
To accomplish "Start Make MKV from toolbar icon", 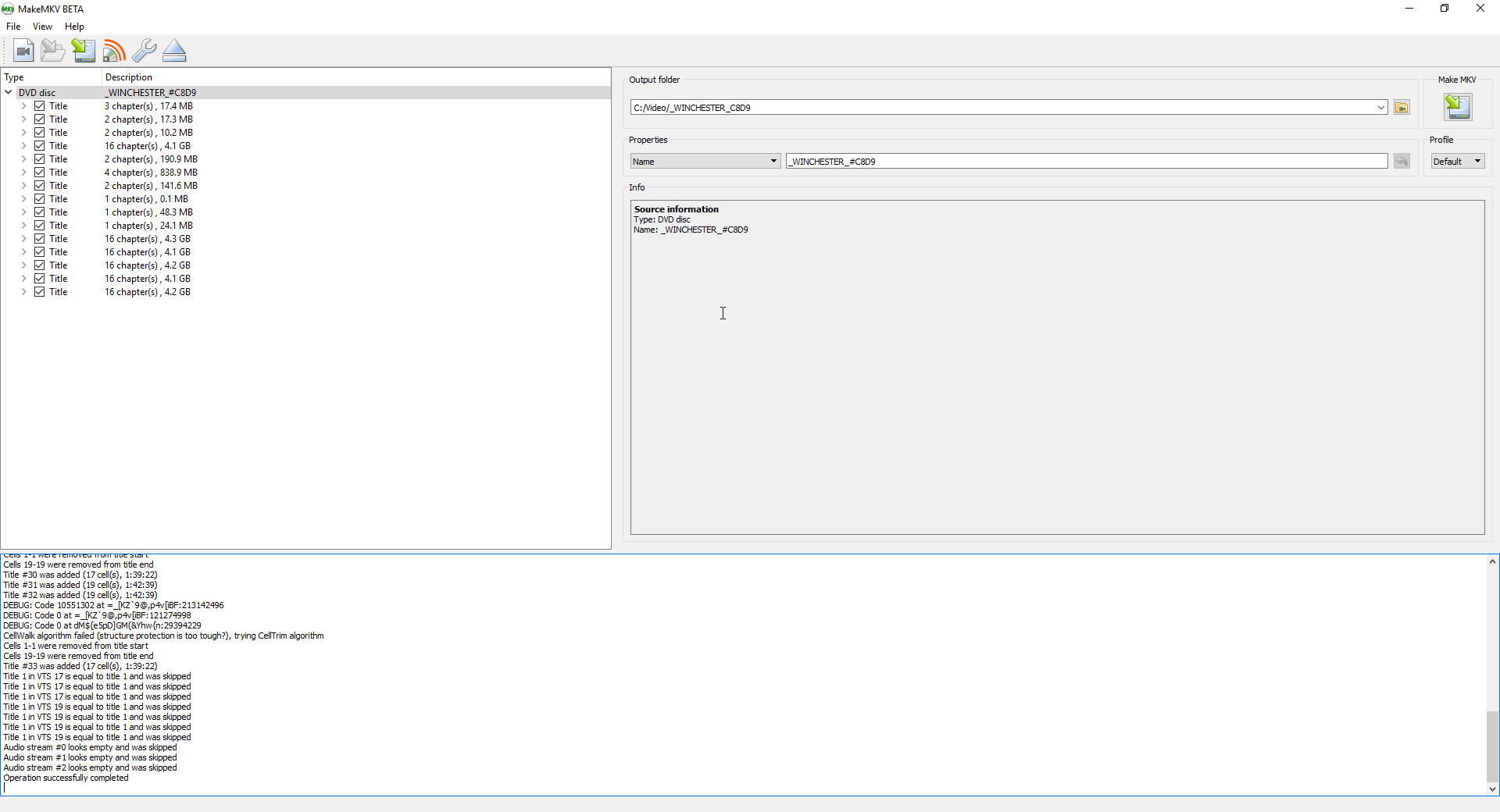I will 84,51.
